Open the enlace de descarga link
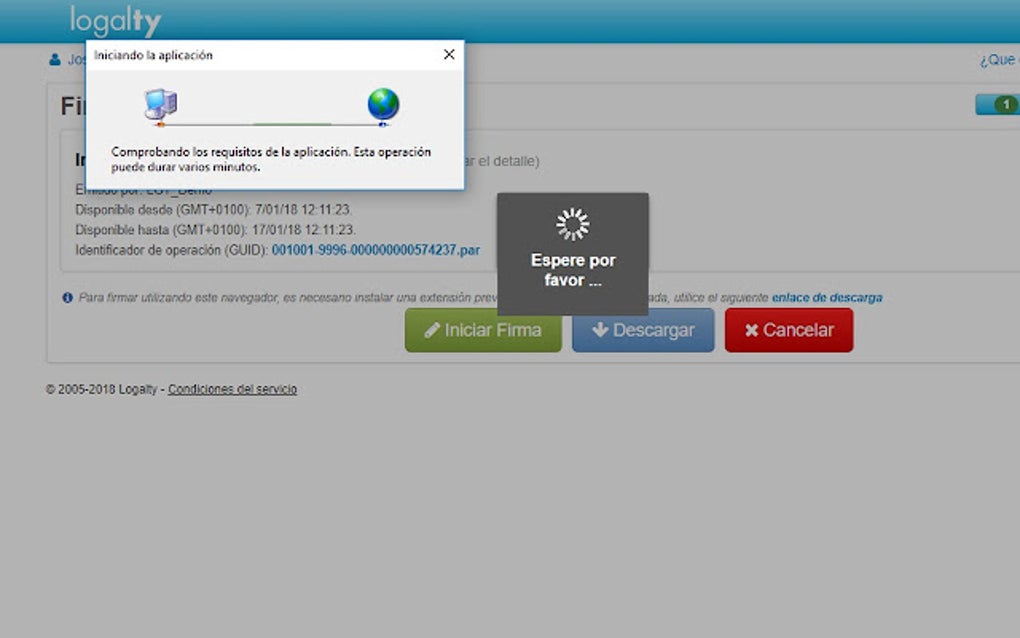 (x=826, y=297)
